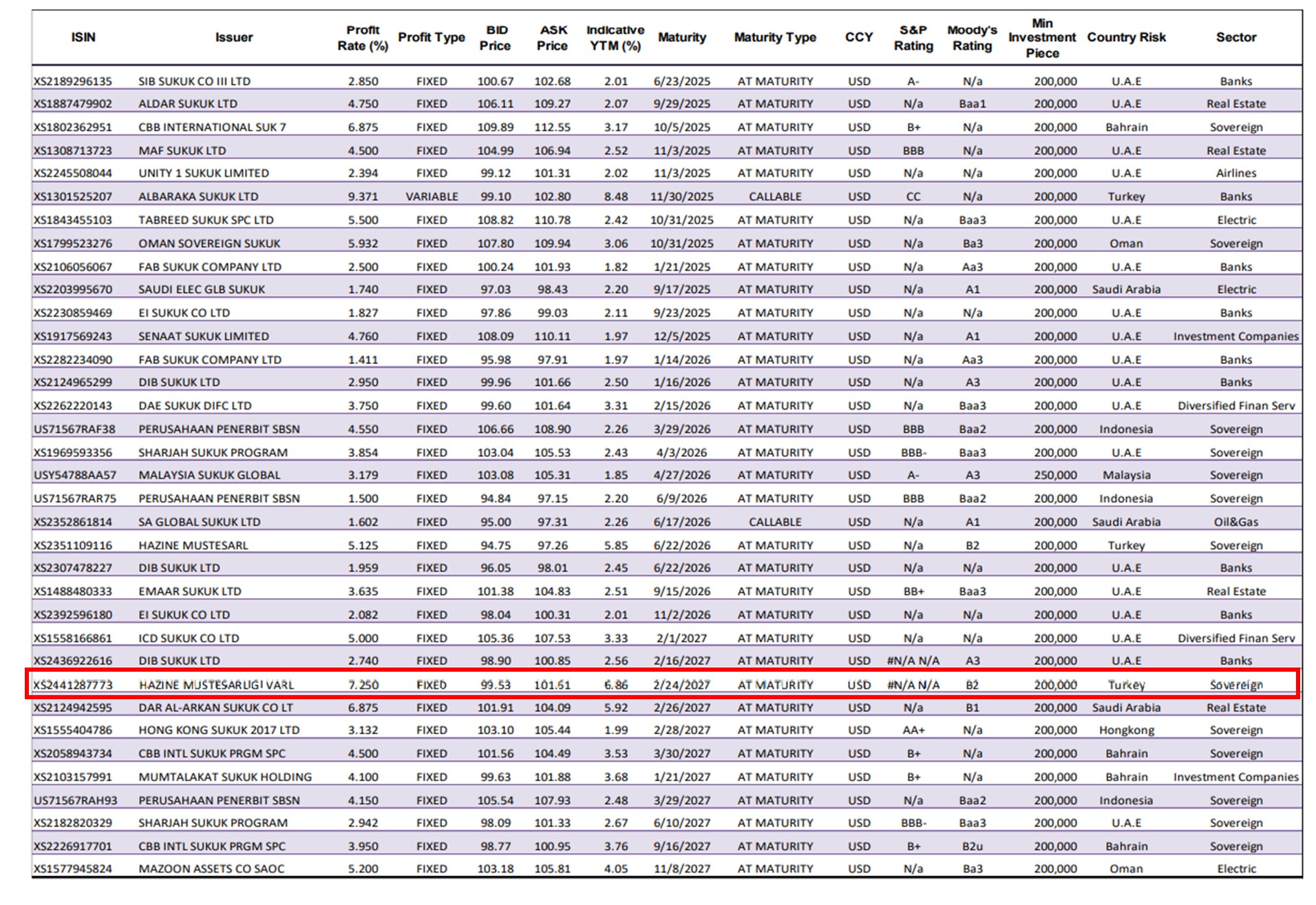Select issuer MAZOON ASSETS CO SAOC

coord(211,870)
